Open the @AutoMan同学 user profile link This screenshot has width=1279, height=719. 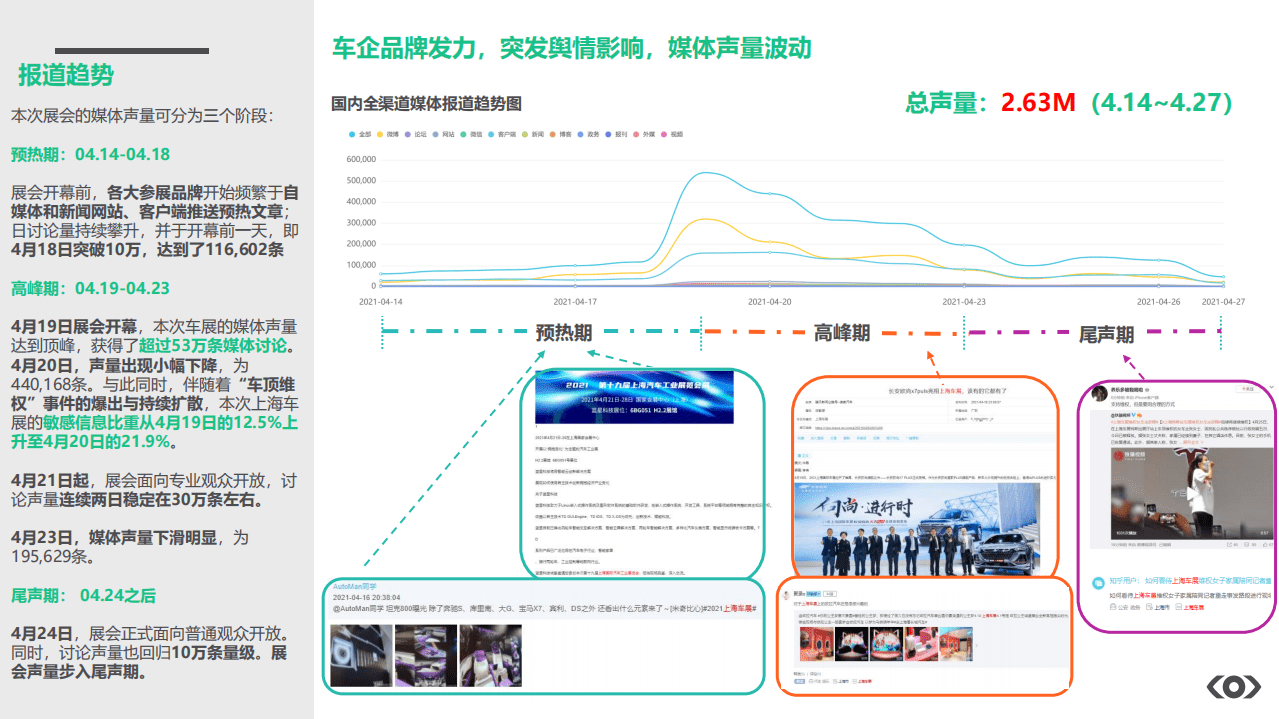[355, 586]
